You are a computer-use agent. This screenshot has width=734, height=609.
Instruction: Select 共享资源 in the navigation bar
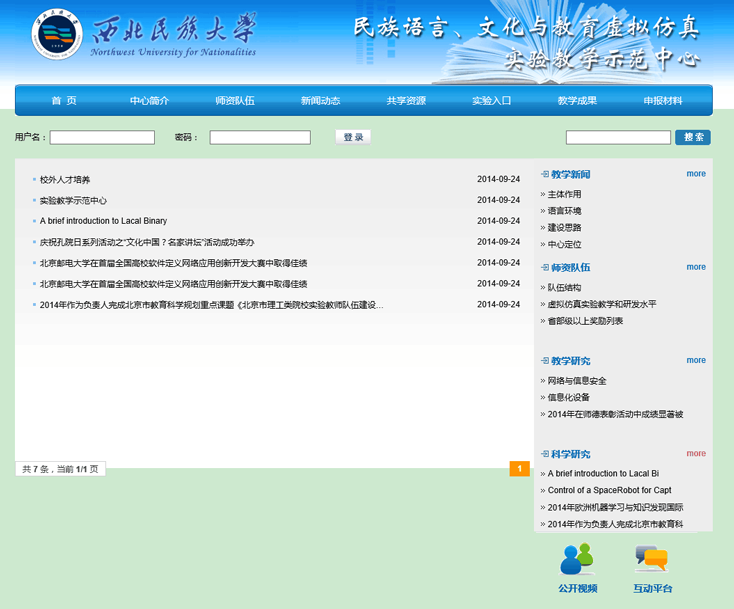tap(406, 101)
